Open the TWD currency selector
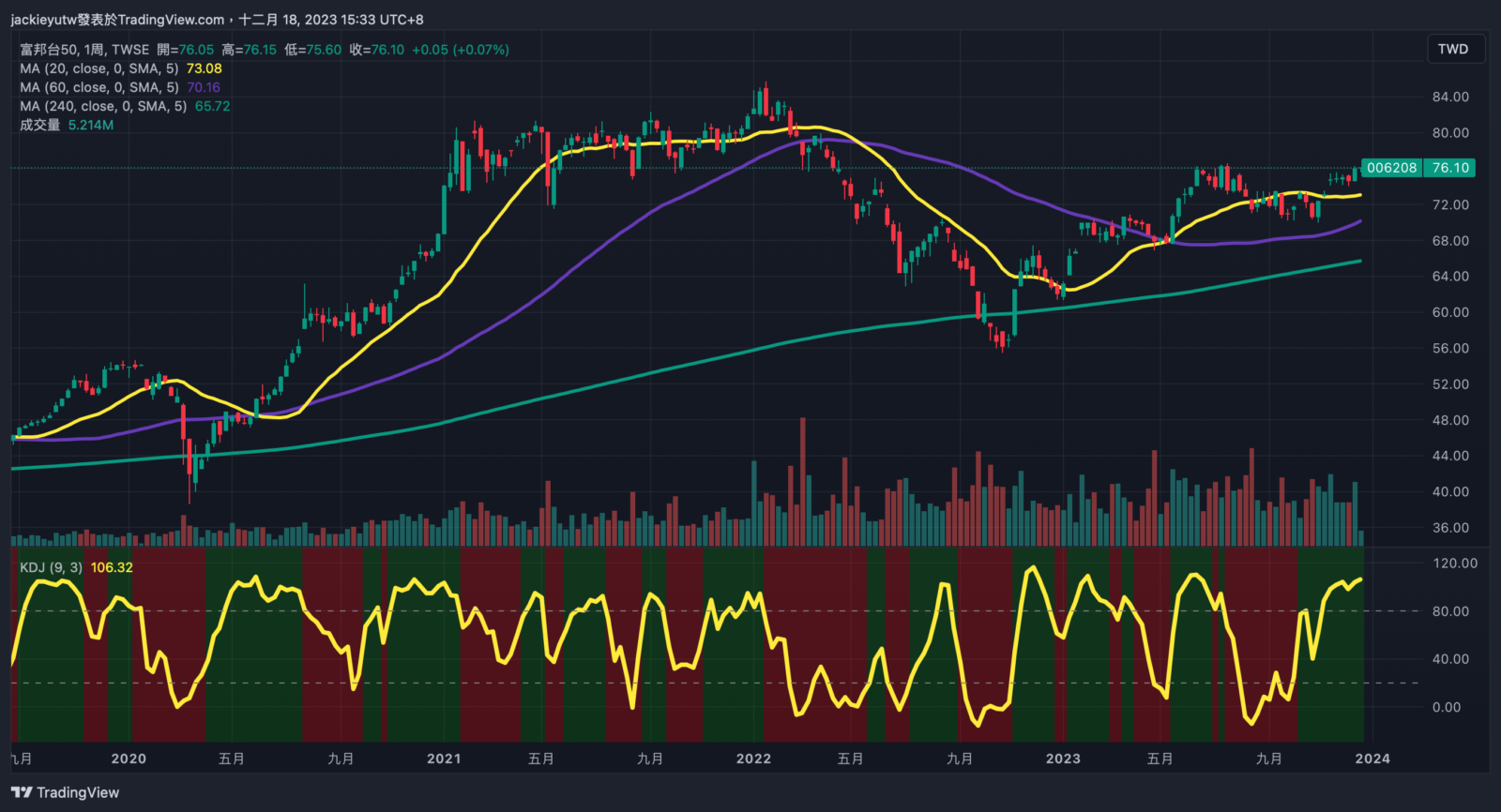 (1452, 50)
